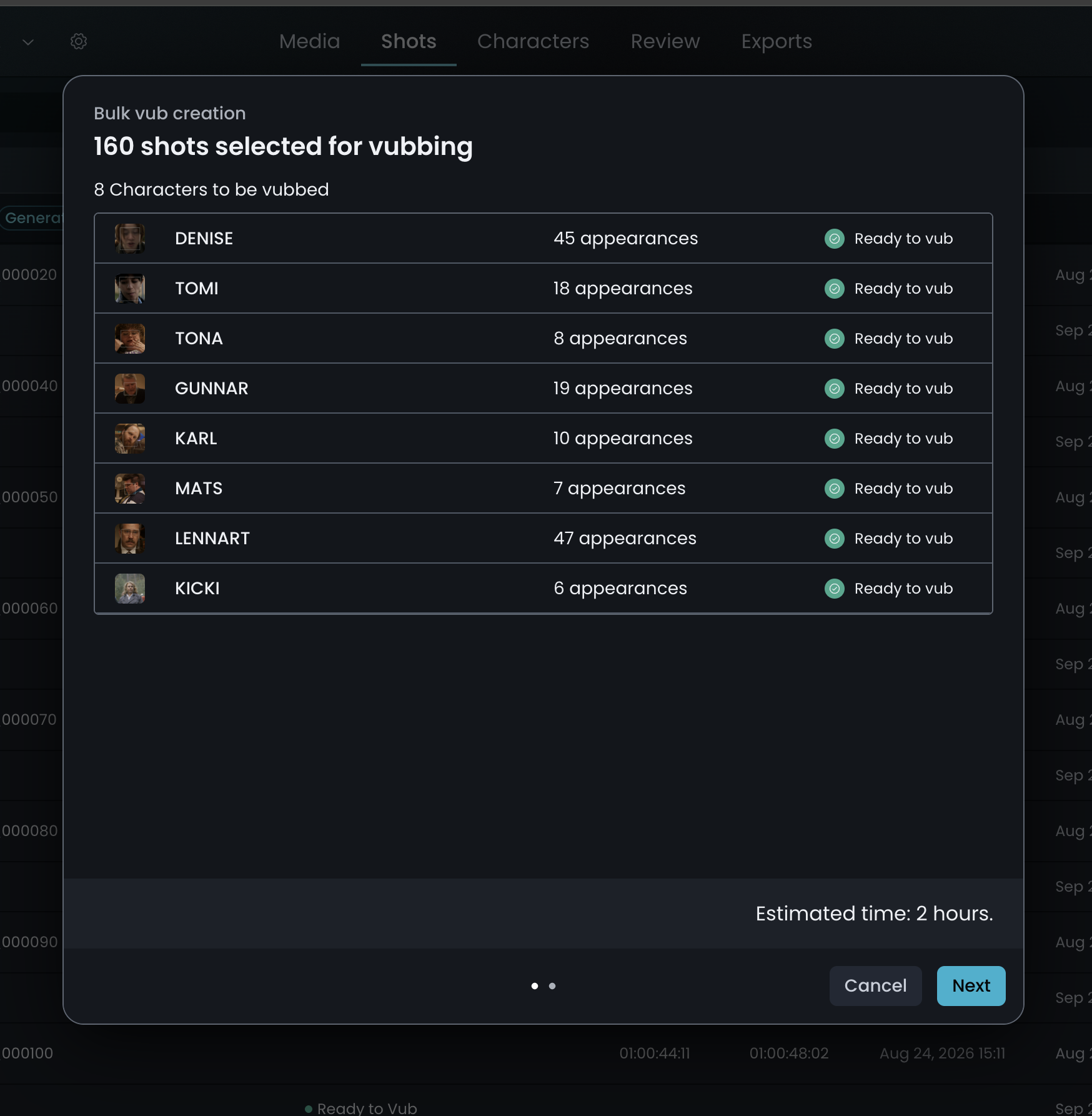Click the ready status icon for KICKI
This screenshot has height=1116, width=1092.
click(x=835, y=589)
